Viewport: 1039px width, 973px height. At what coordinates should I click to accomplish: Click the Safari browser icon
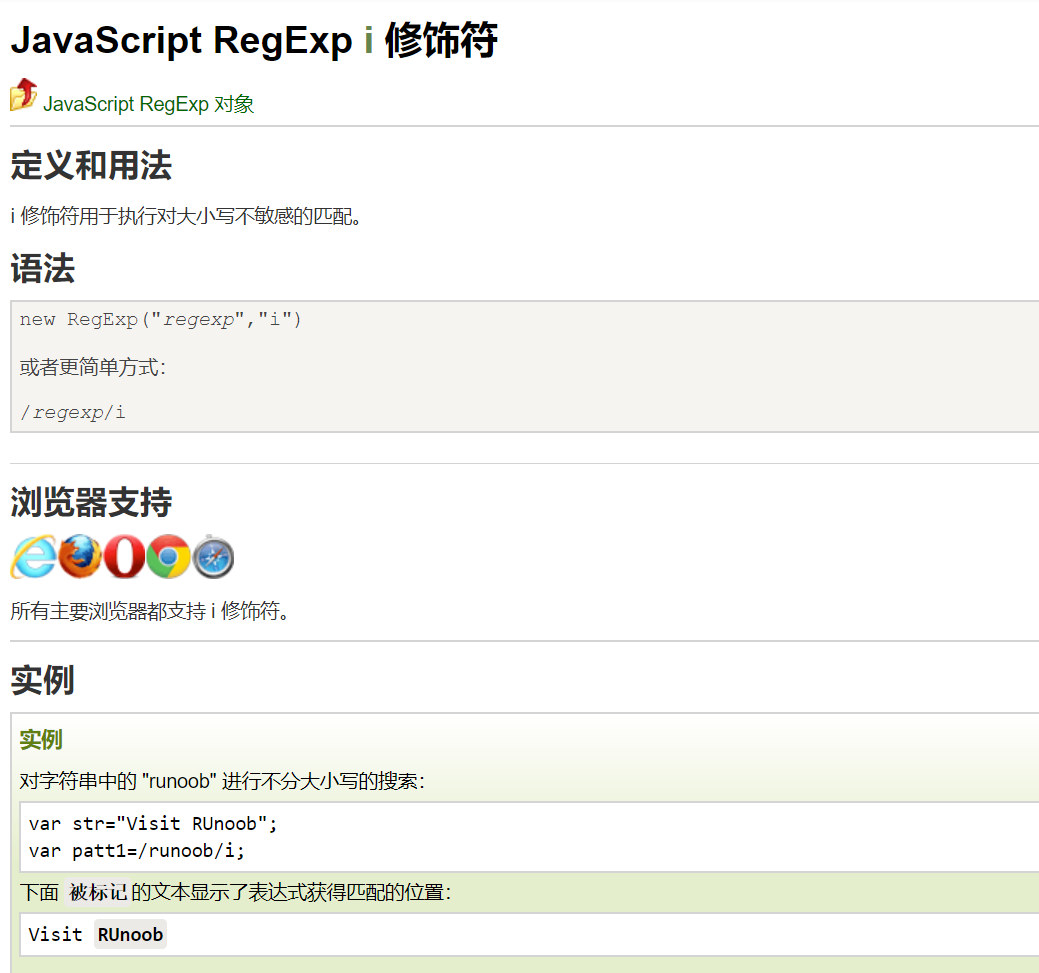click(x=213, y=556)
